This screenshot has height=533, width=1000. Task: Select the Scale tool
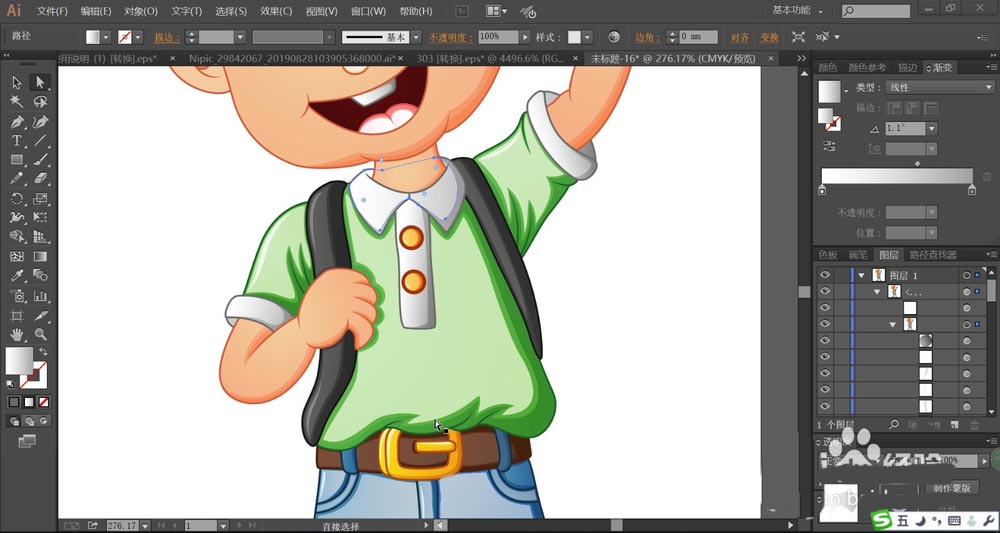40,198
